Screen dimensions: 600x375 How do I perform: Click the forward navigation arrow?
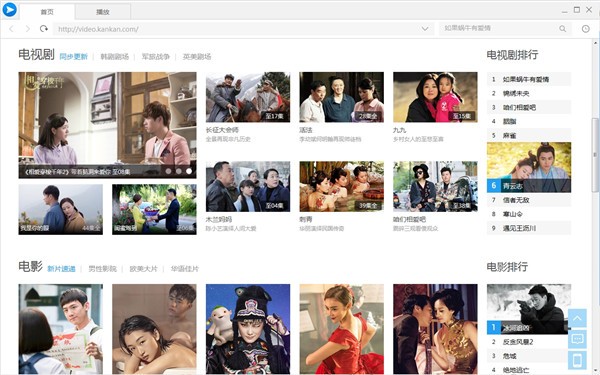click(28, 29)
